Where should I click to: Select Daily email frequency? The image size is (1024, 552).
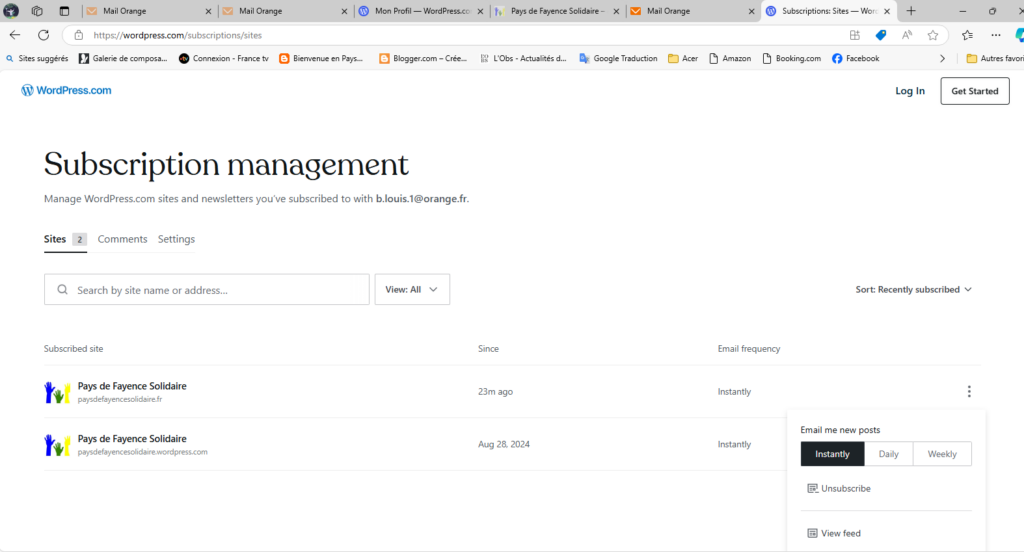(x=888, y=454)
